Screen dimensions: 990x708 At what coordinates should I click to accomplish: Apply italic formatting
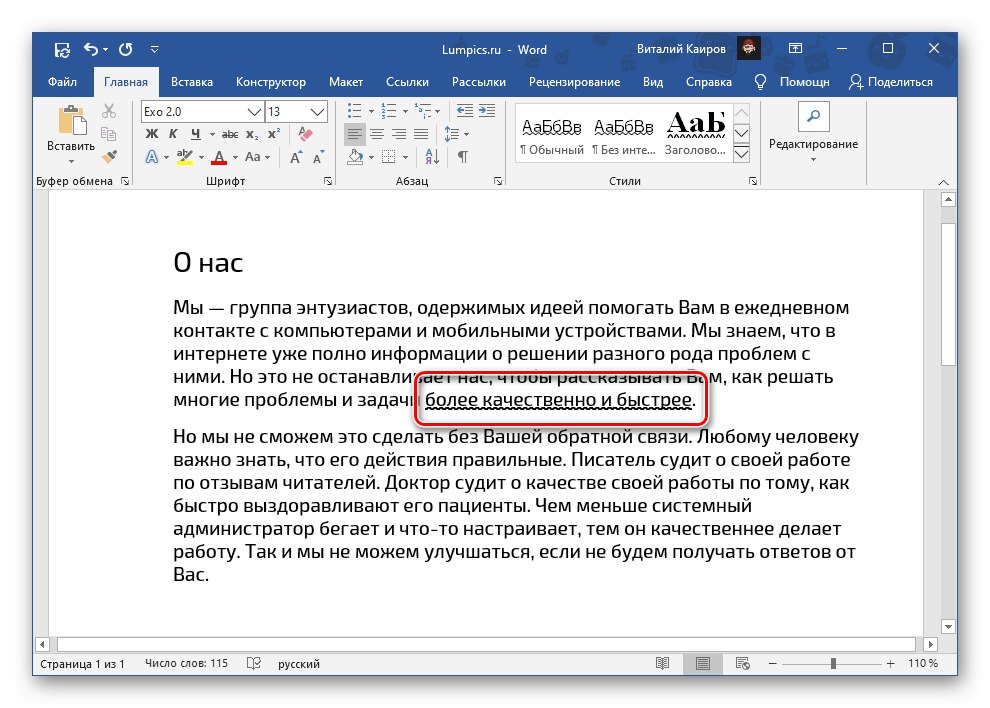[174, 133]
